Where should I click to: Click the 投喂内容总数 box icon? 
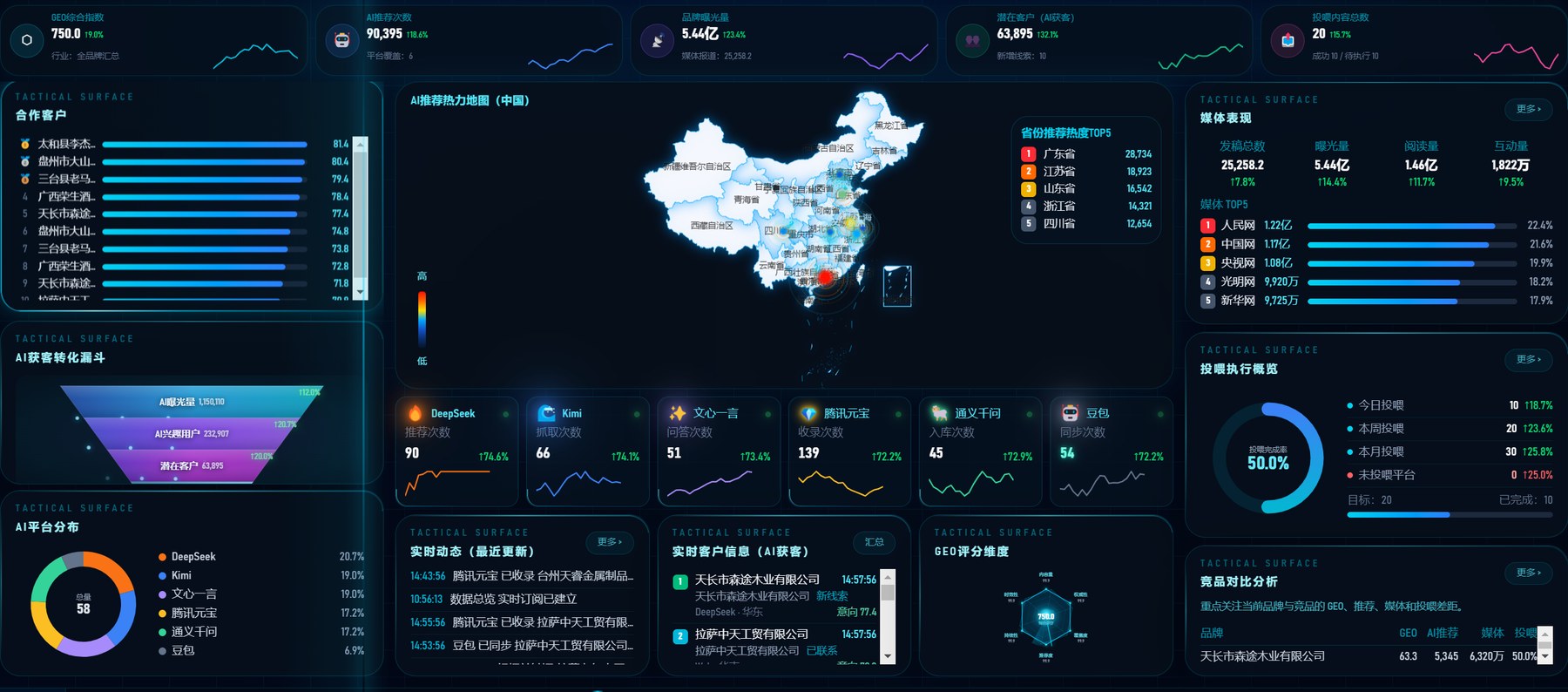pyautogui.click(x=1288, y=40)
